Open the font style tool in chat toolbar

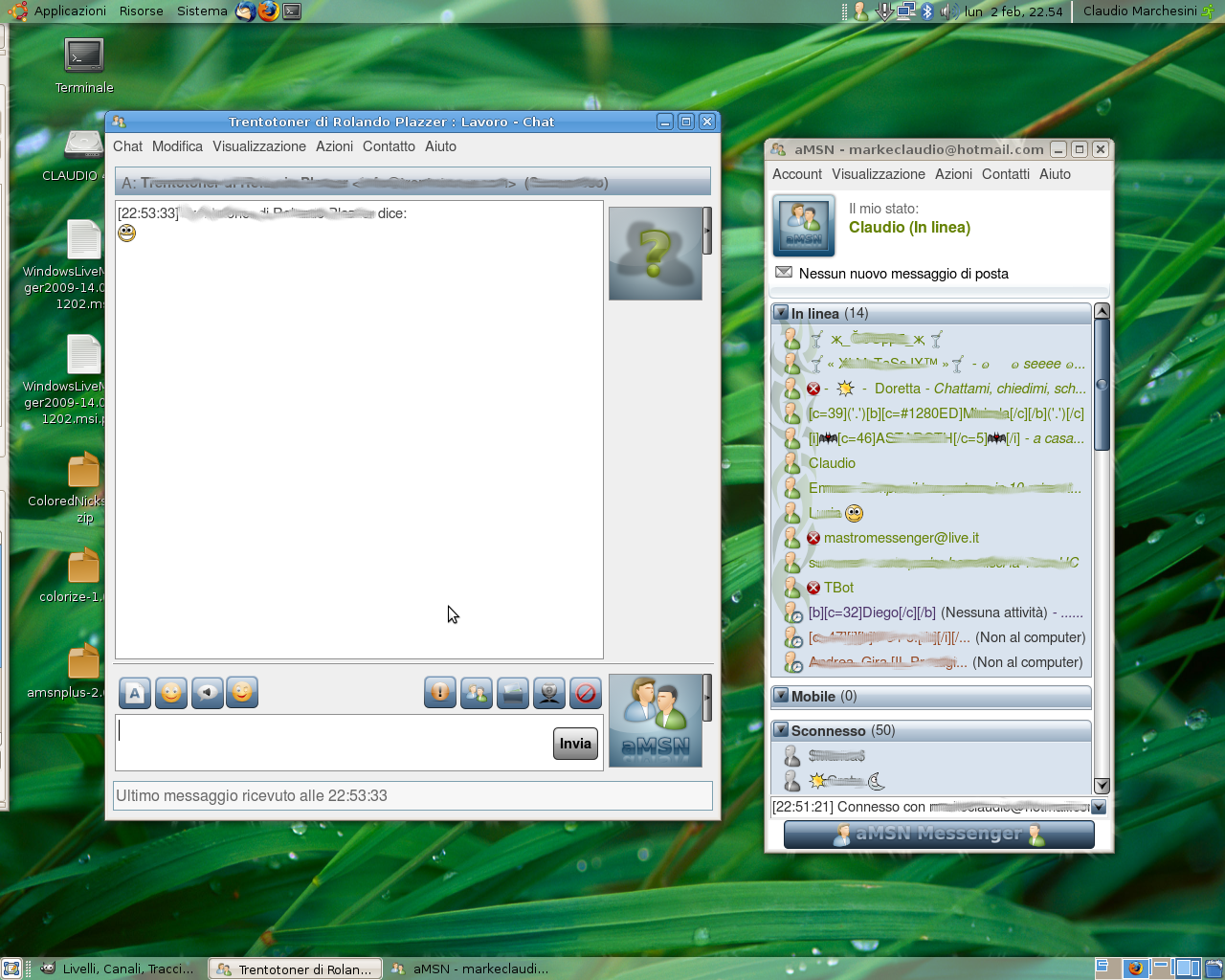pos(135,693)
